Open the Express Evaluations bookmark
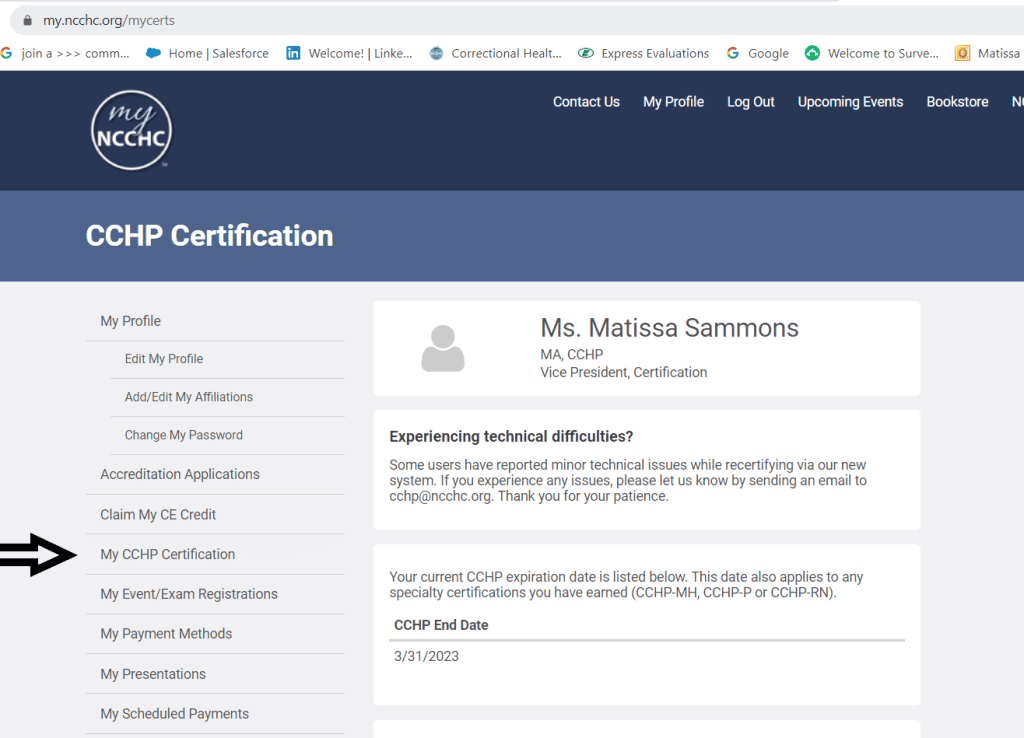This screenshot has width=1024, height=738. coord(644,54)
